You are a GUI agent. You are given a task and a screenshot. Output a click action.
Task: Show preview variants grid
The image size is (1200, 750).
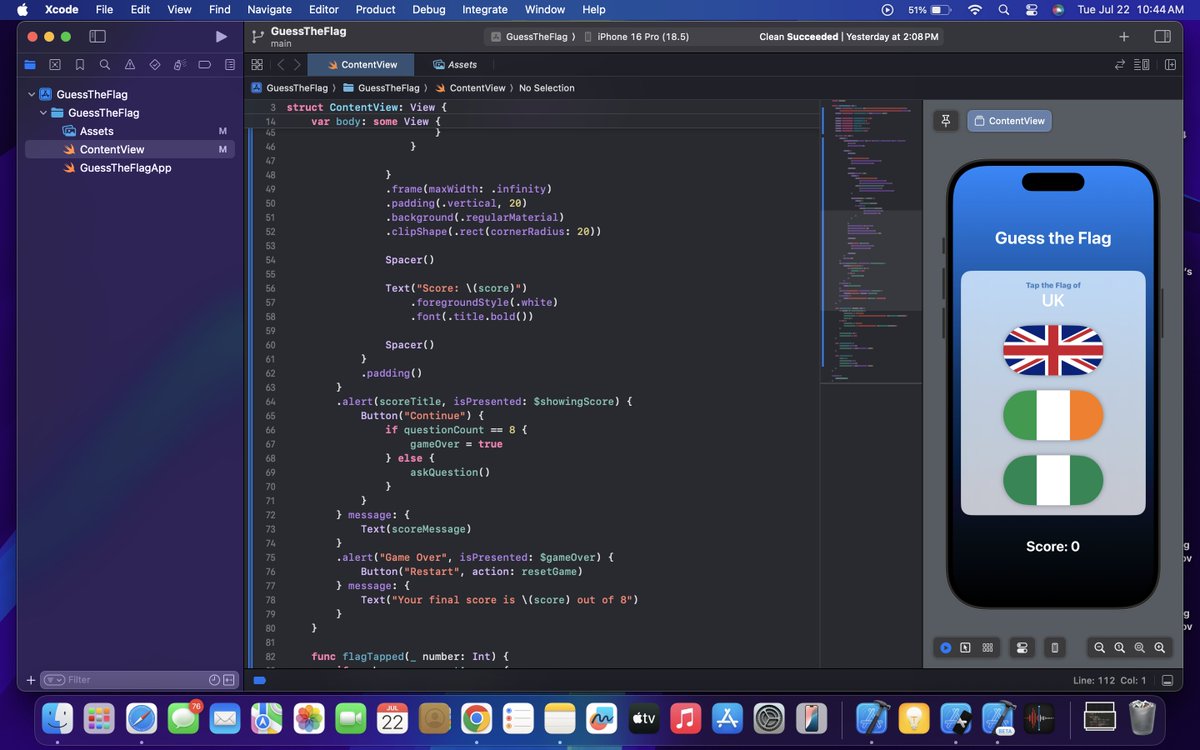(987, 648)
